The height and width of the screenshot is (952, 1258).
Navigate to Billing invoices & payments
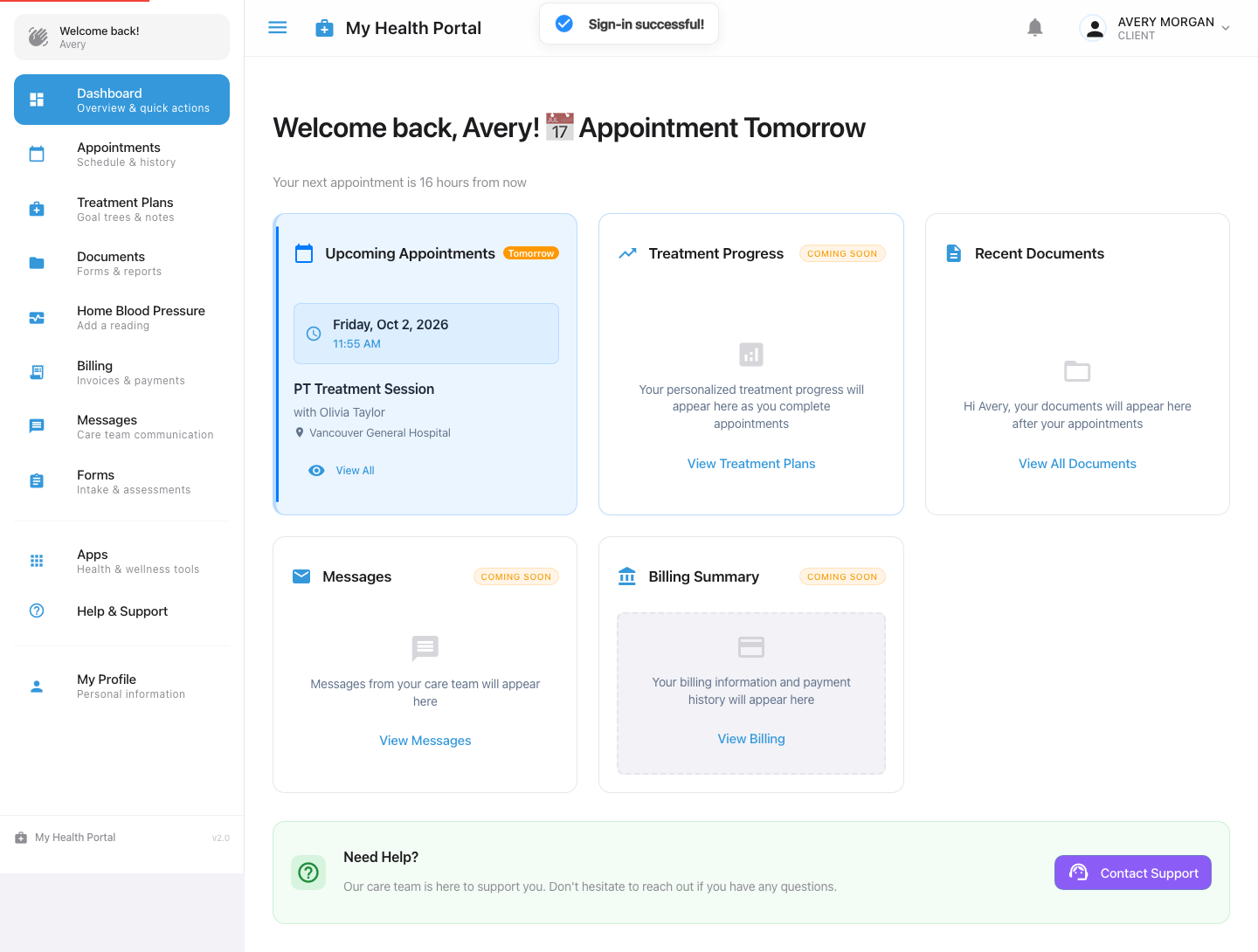(122, 373)
